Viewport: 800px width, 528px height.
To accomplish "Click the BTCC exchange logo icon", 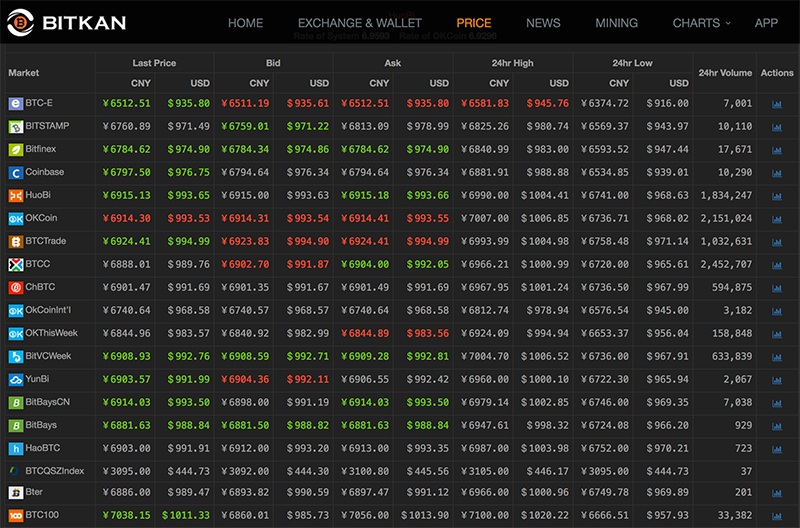I will tap(15, 265).
